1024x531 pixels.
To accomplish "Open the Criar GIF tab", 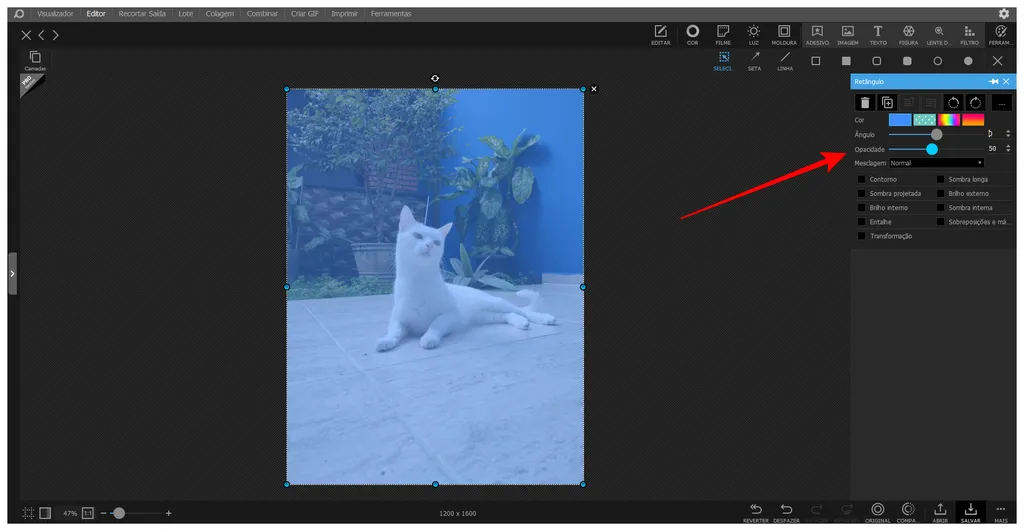I will 304,14.
